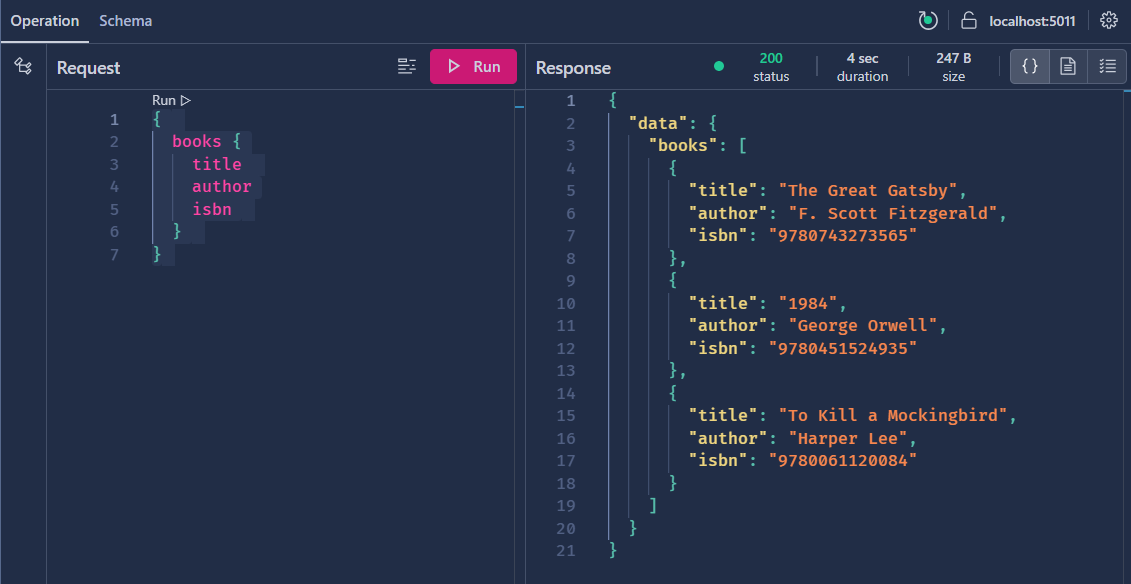Click the 200 status indicator
1131x584 pixels.
tap(771, 67)
